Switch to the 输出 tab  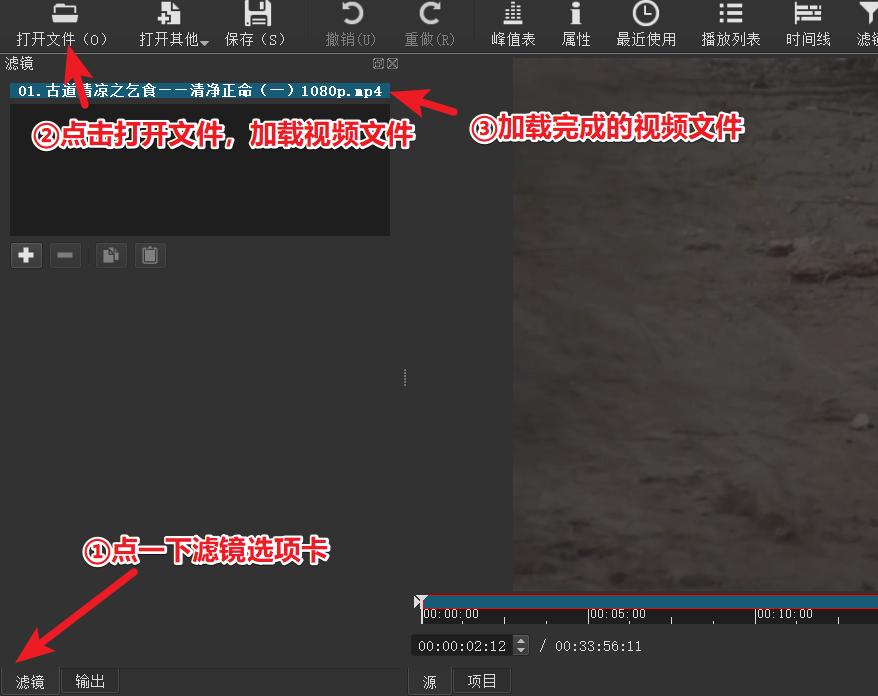89,681
